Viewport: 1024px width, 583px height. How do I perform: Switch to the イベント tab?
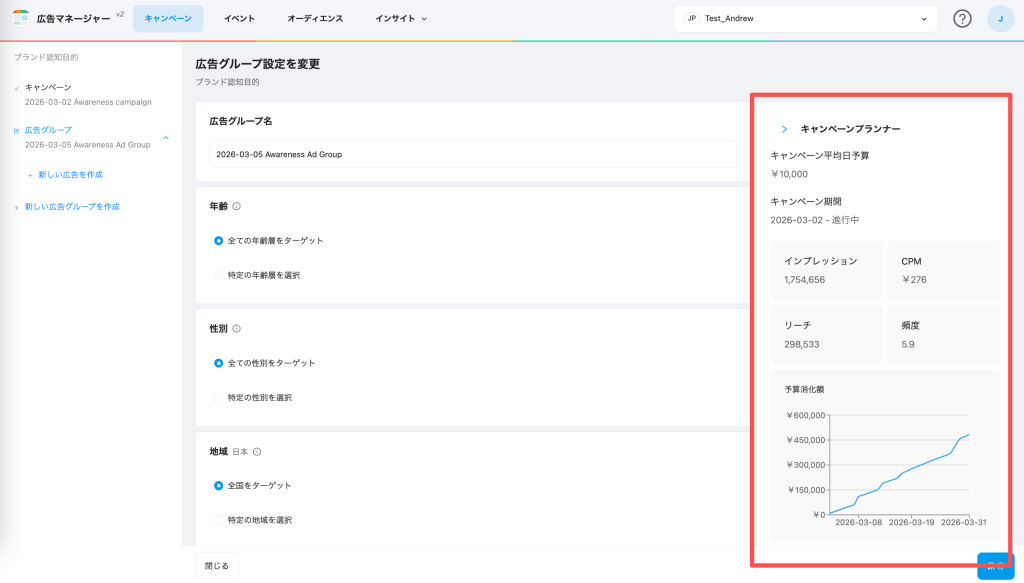239,18
